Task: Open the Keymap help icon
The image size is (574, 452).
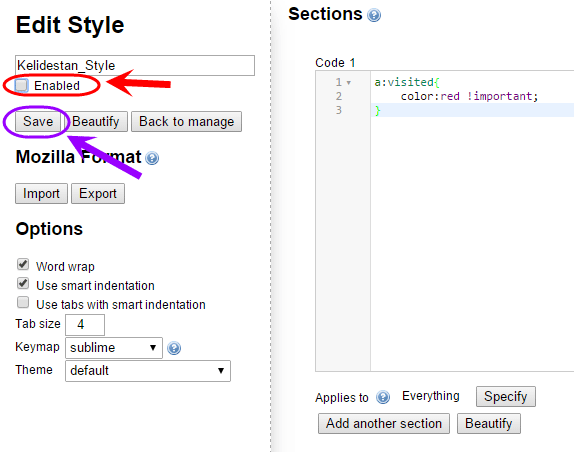Action: pos(174,348)
